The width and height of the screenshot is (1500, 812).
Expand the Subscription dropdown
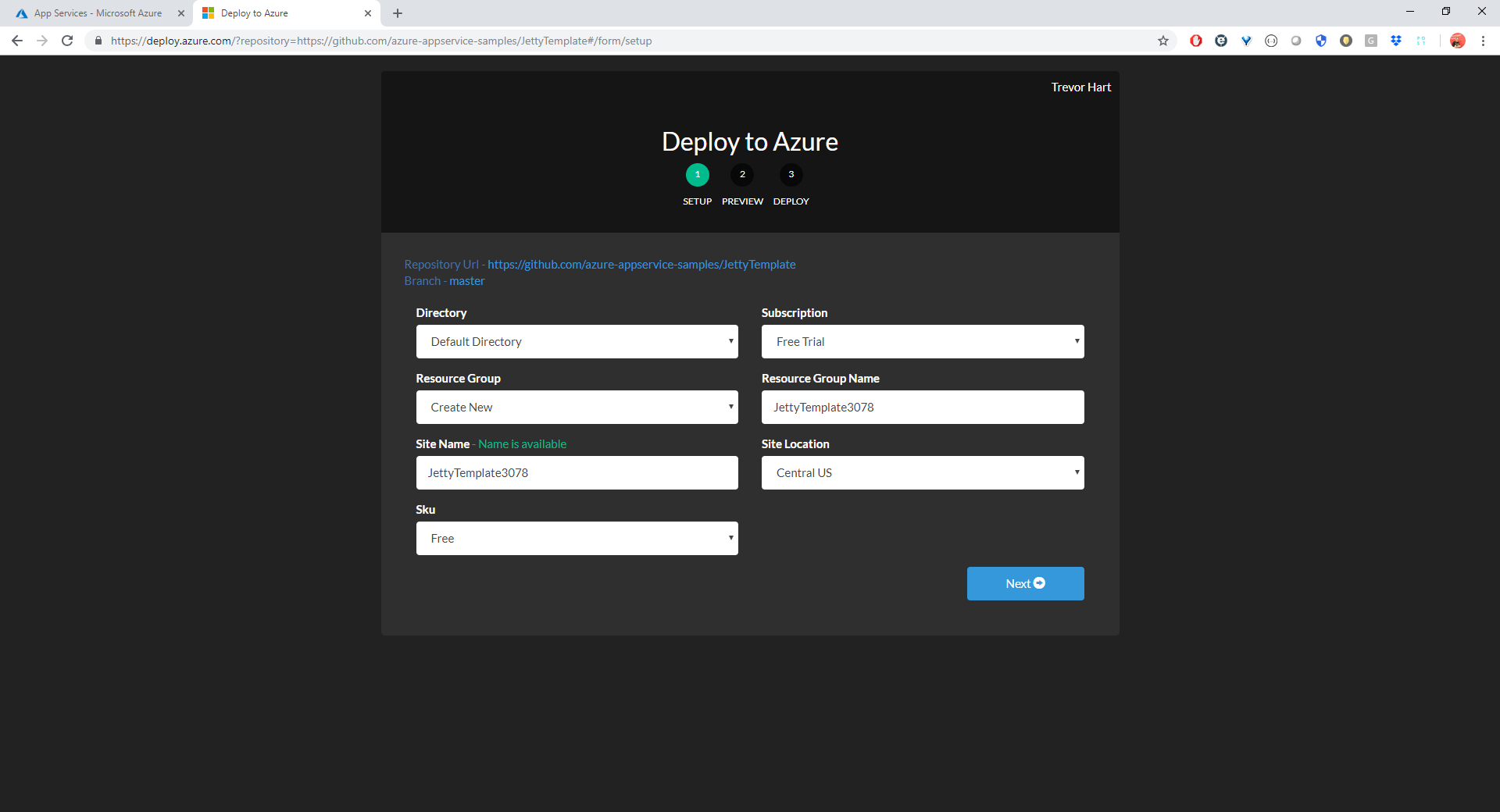point(923,342)
